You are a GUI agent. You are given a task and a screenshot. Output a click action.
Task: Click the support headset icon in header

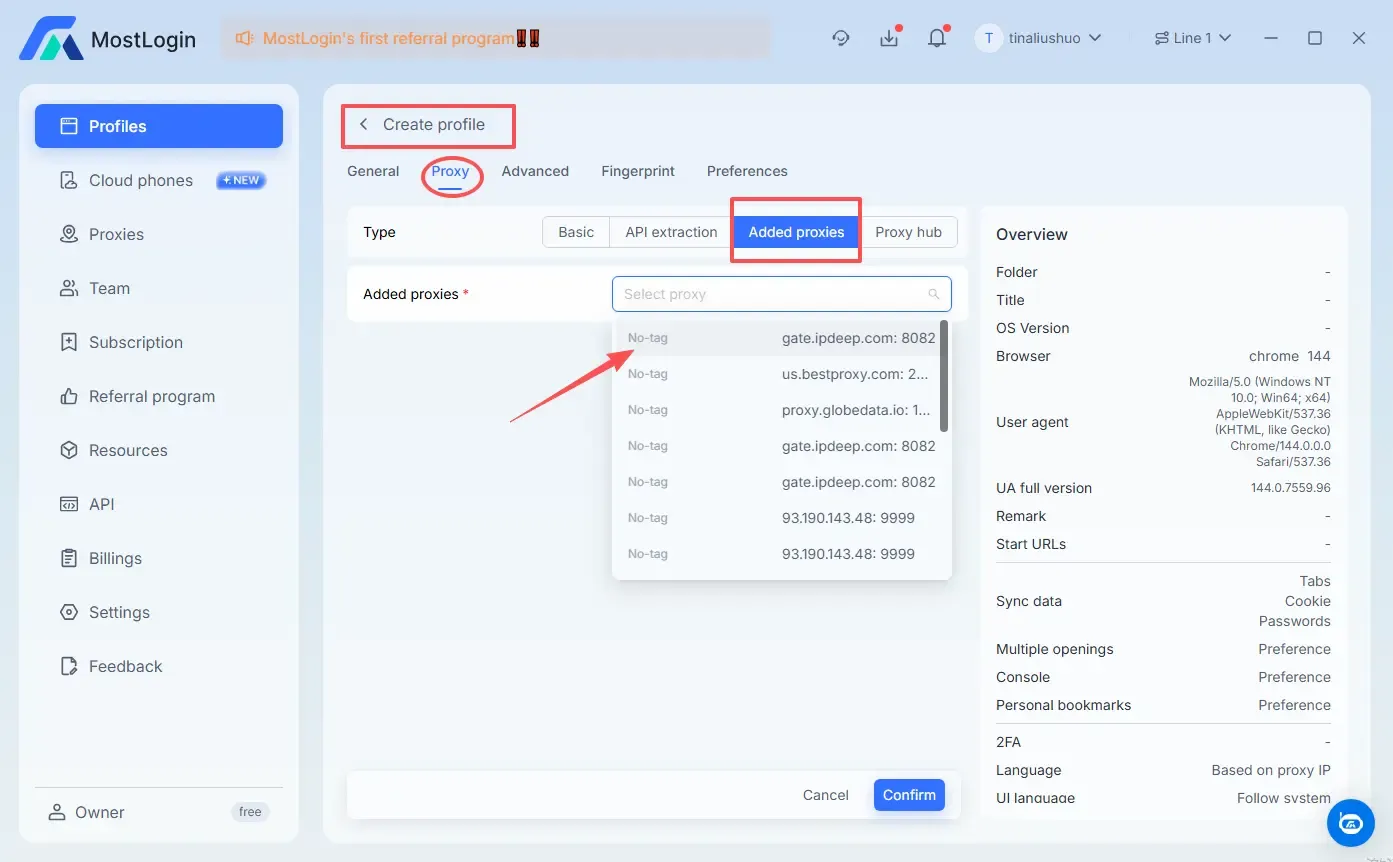pyautogui.click(x=841, y=38)
